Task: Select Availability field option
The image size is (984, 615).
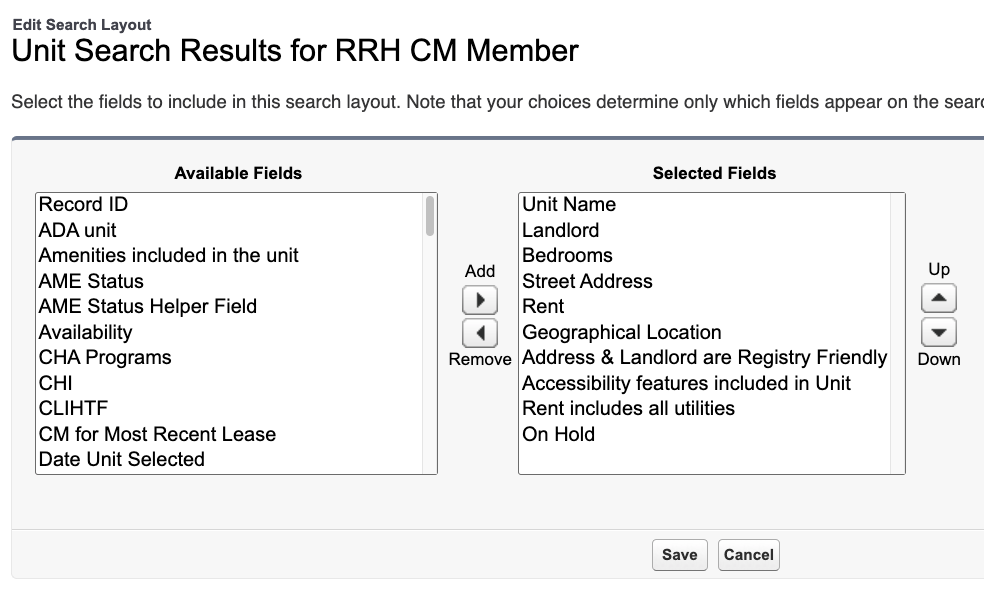Action: [x=85, y=332]
